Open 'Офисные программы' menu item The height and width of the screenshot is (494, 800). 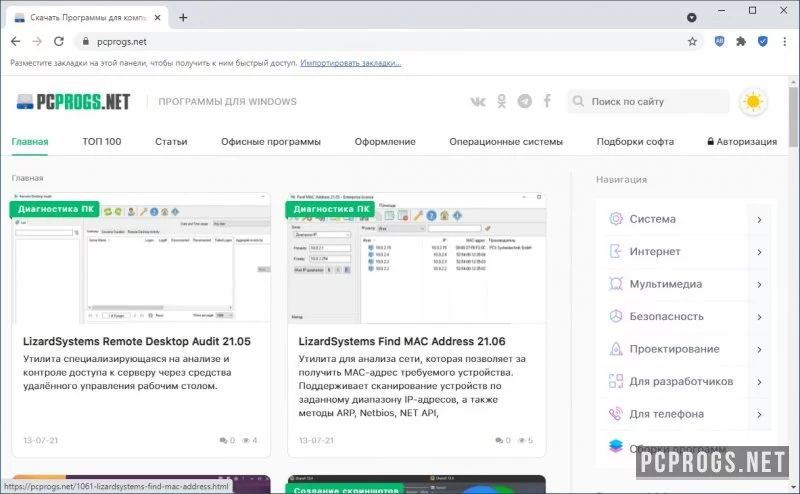[x=271, y=141]
